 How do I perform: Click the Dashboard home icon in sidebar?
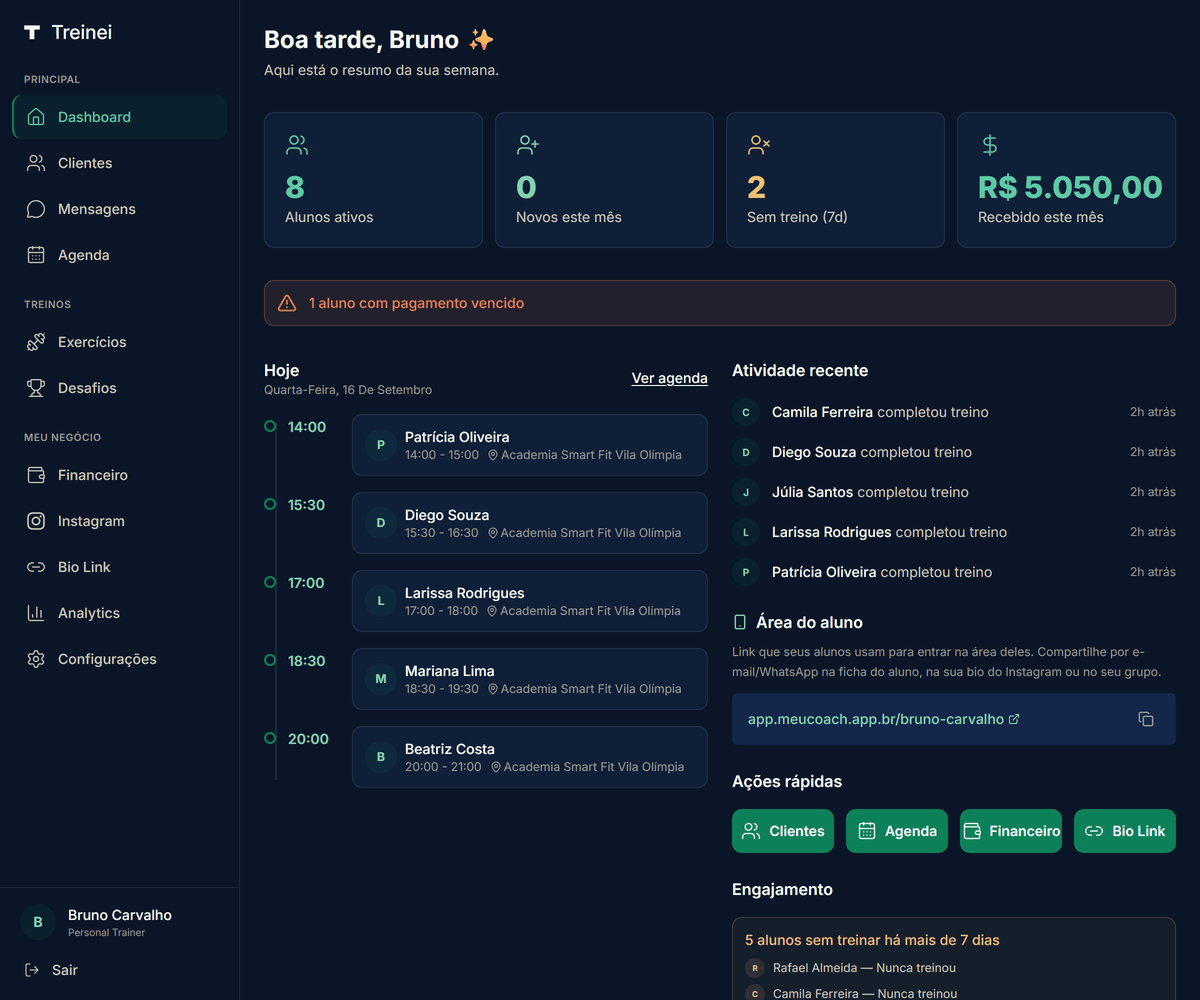pos(36,117)
